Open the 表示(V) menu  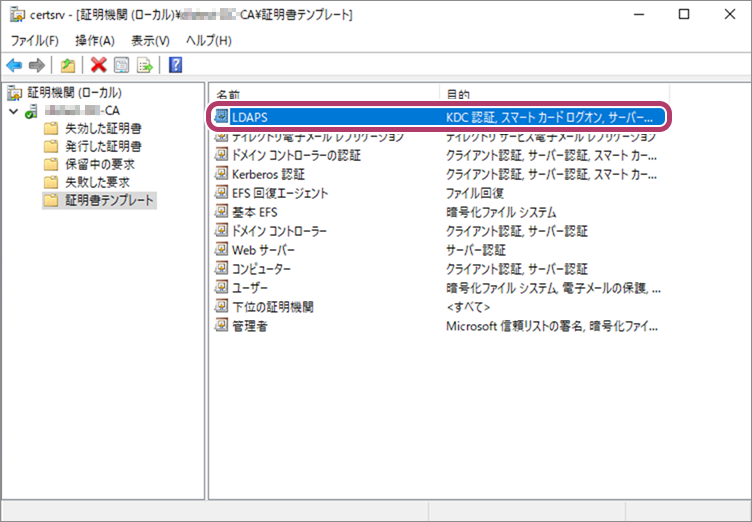(150, 41)
